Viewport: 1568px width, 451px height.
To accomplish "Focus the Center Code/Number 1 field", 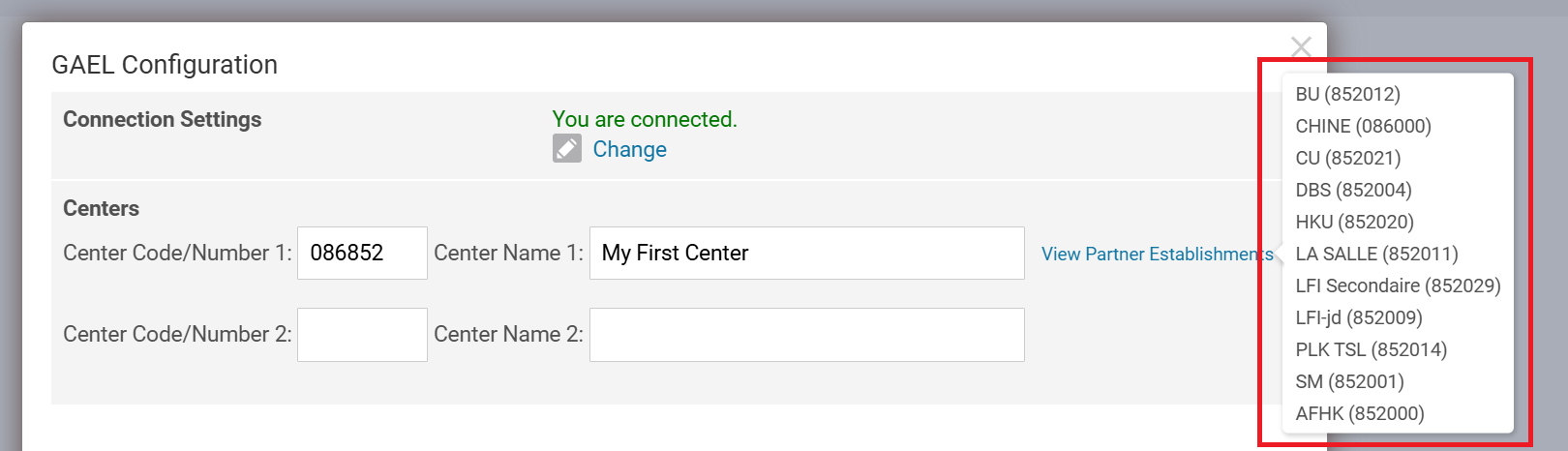I will (362, 254).
